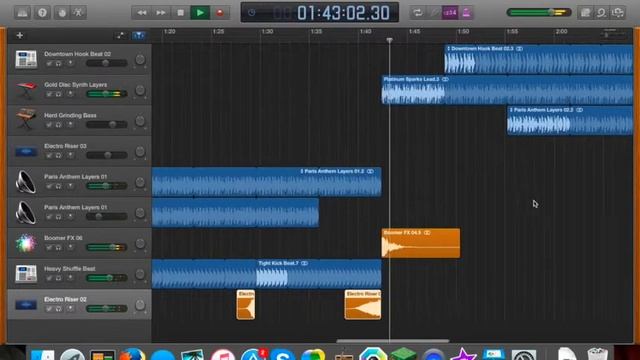This screenshot has width=640, height=360.
Task: Toggle the blue Catch playhead button
Action: (x=139, y=36)
